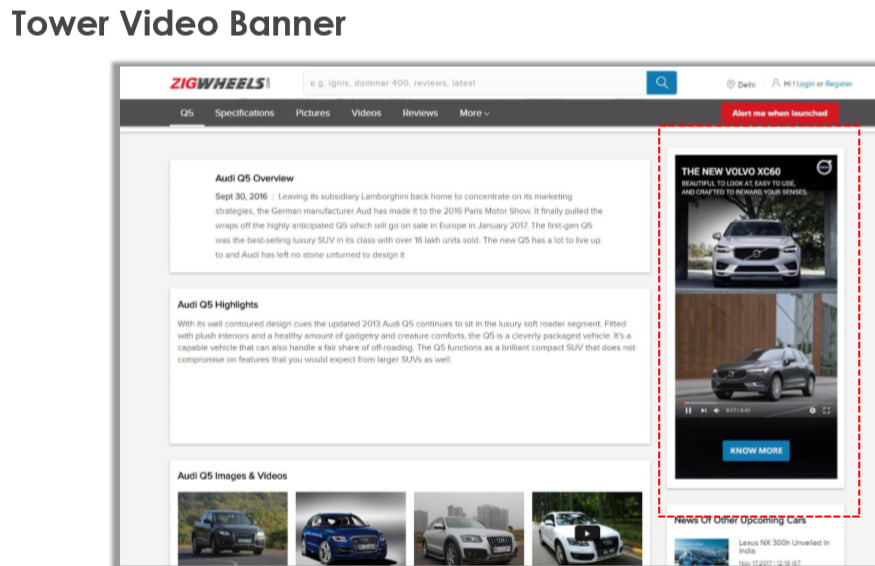Open the Videos tab
The image size is (875, 566).
click(x=366, y=113)
